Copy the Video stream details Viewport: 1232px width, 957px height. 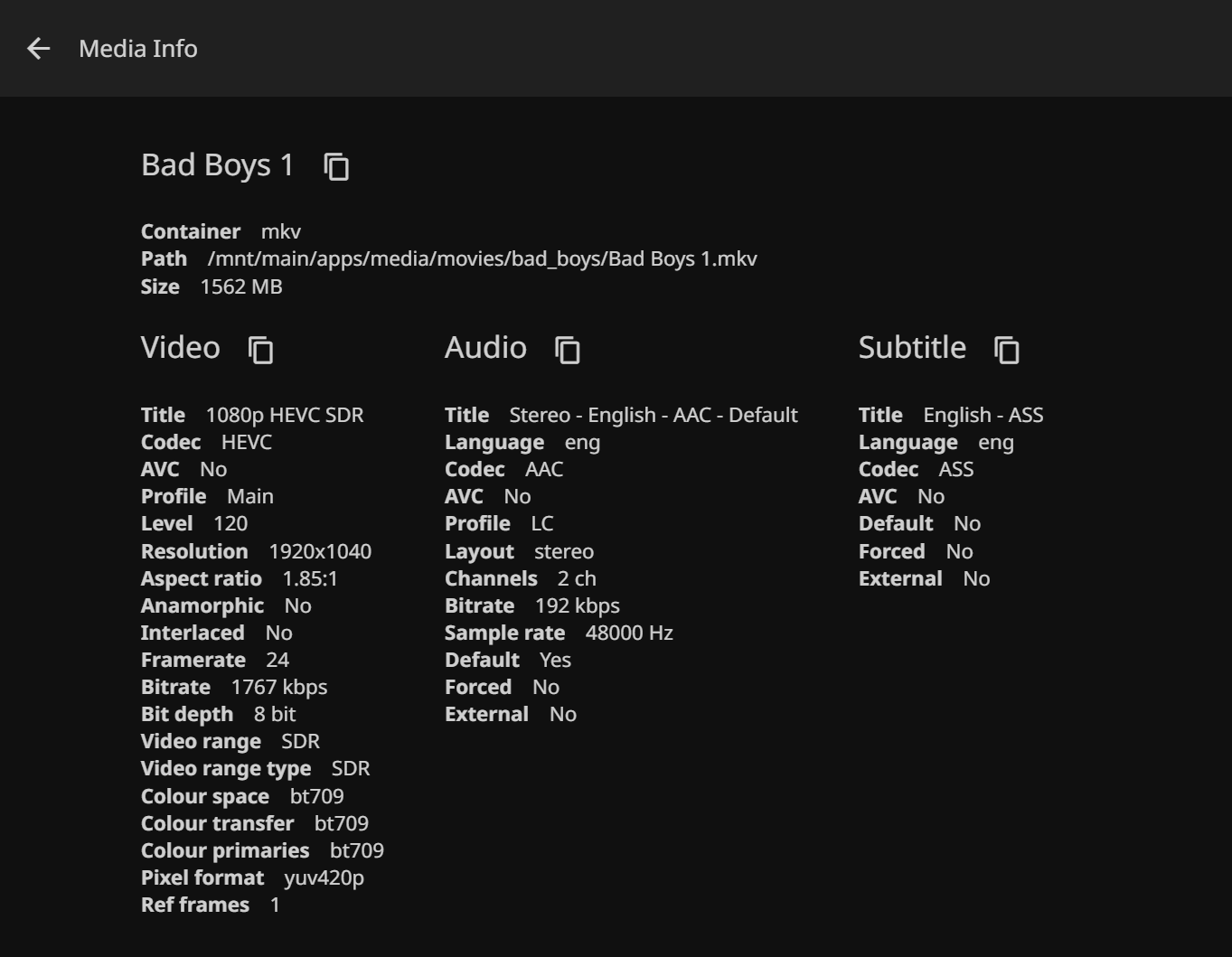coord(260,350)
